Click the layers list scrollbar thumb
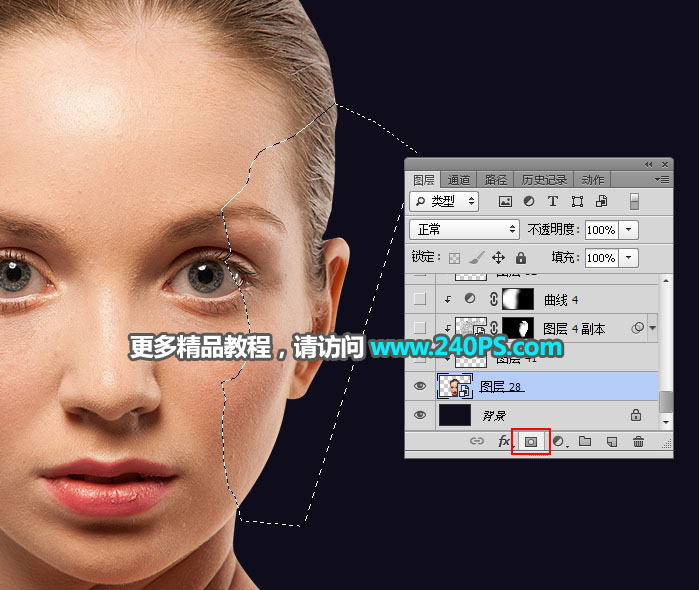This screenshot has width=699, height=590. coord(666,401)
